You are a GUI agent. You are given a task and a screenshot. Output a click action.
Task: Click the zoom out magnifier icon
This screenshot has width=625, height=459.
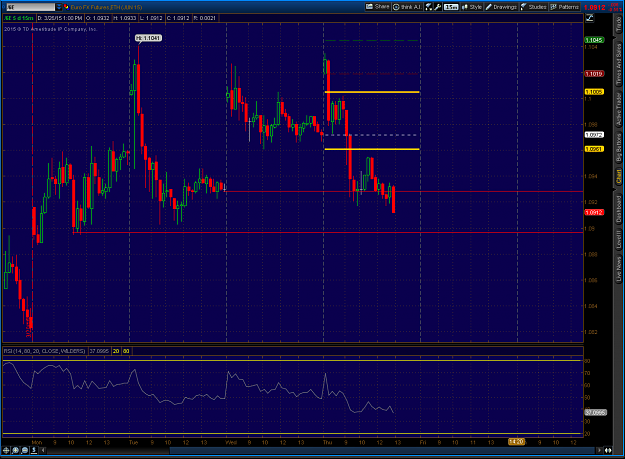25,450
